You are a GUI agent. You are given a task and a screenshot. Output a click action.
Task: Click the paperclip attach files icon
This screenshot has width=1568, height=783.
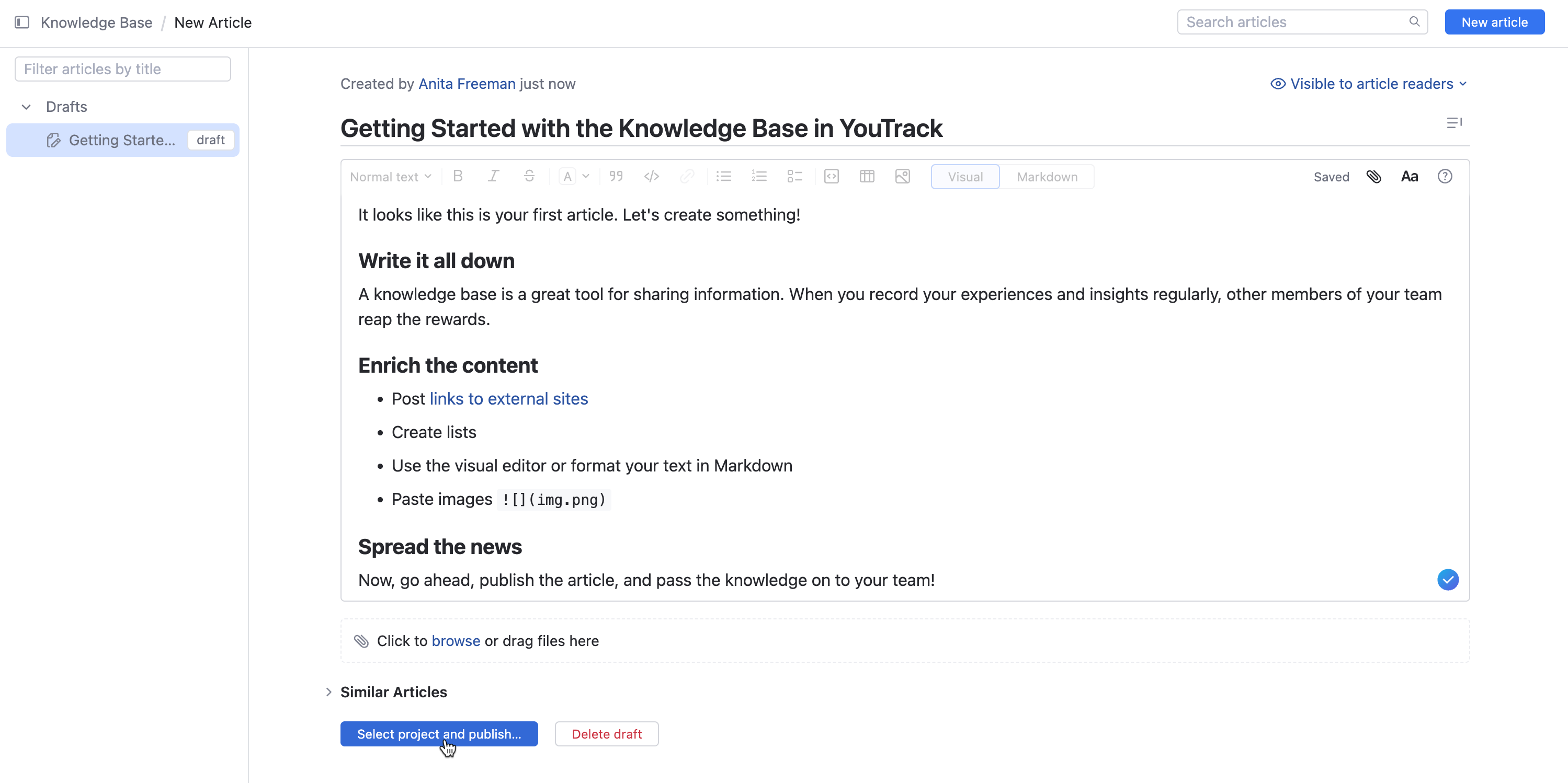coord(1373,177)
